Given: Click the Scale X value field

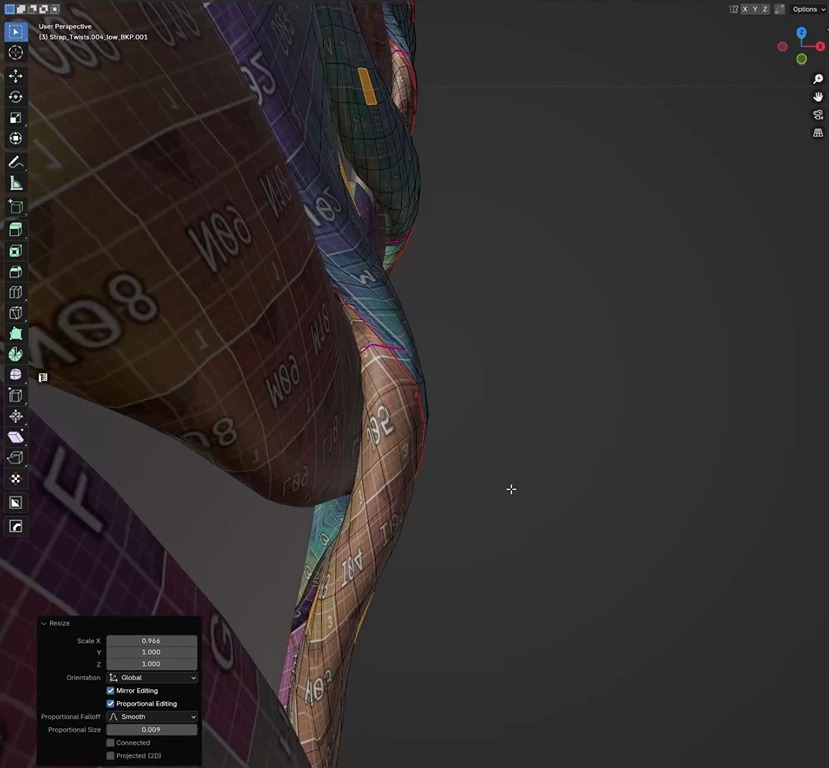Looking at the screenshot, I should tap(152, 641).
